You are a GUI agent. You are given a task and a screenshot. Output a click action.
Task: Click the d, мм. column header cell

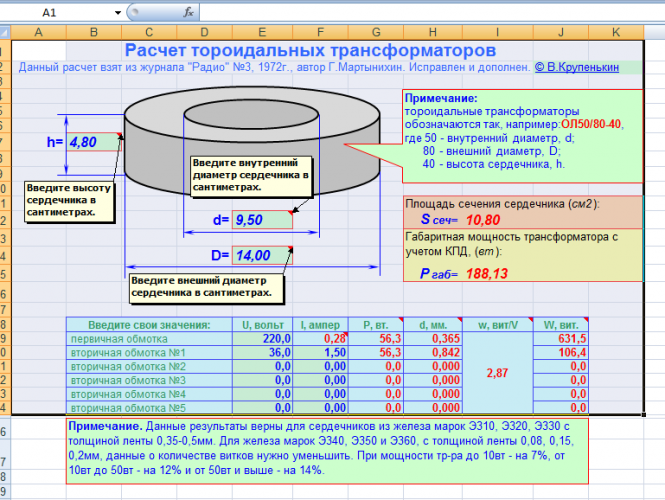point(433,325)
